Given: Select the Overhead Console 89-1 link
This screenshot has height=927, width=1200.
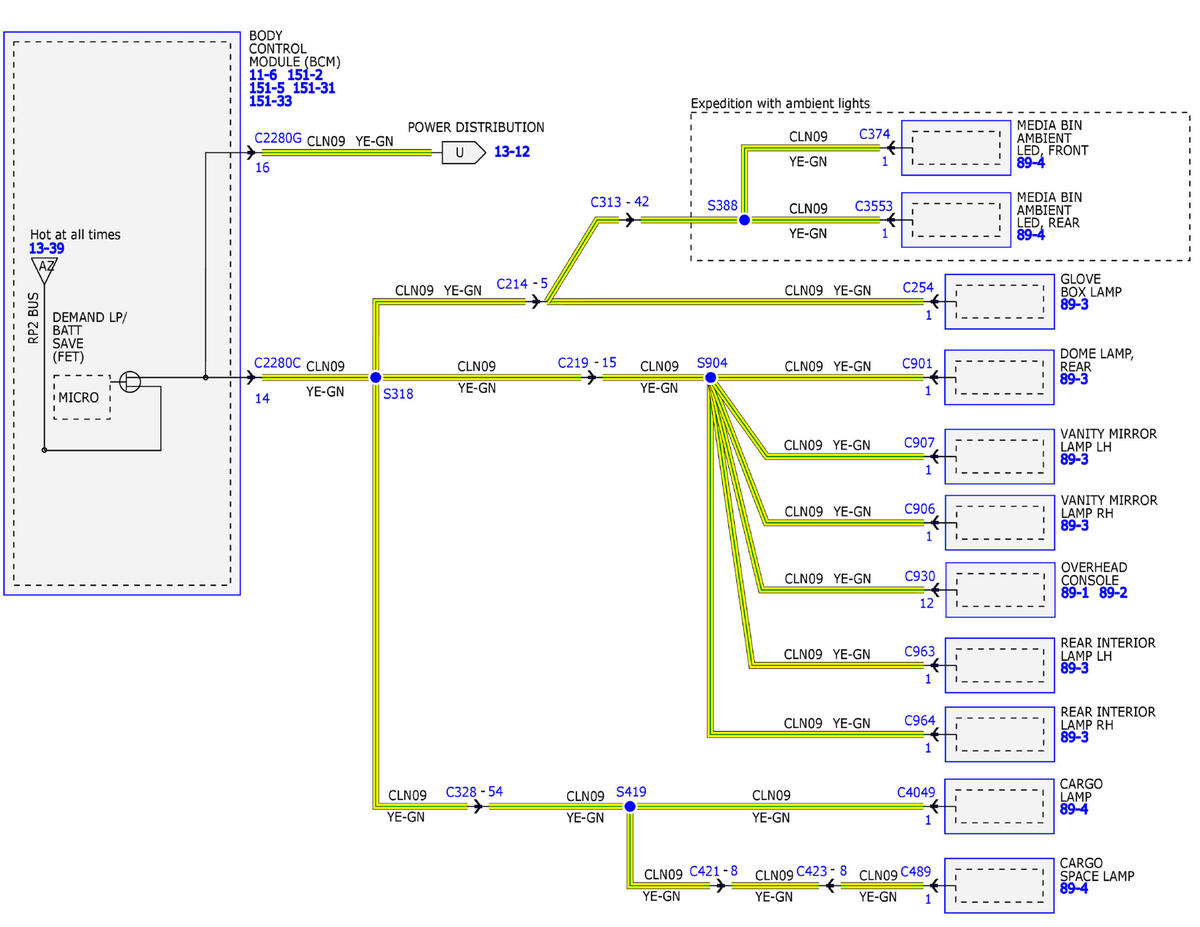Looking at the screenshot, I should [x=1074, y=593].
